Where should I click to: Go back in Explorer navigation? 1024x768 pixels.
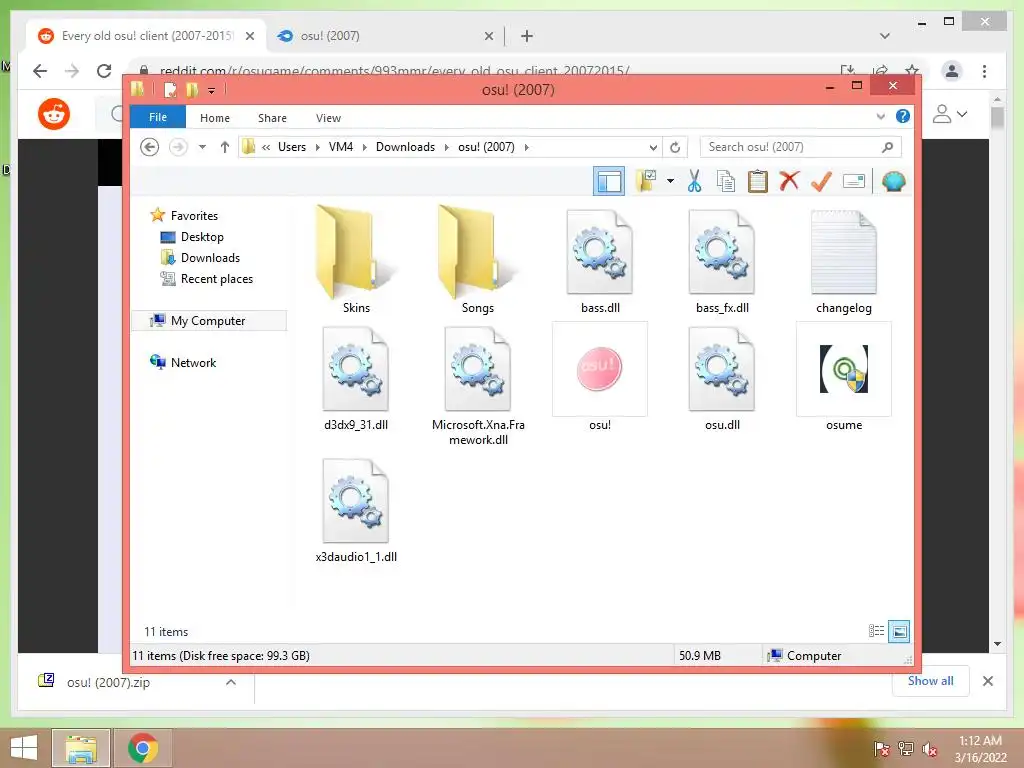[150, 147]
